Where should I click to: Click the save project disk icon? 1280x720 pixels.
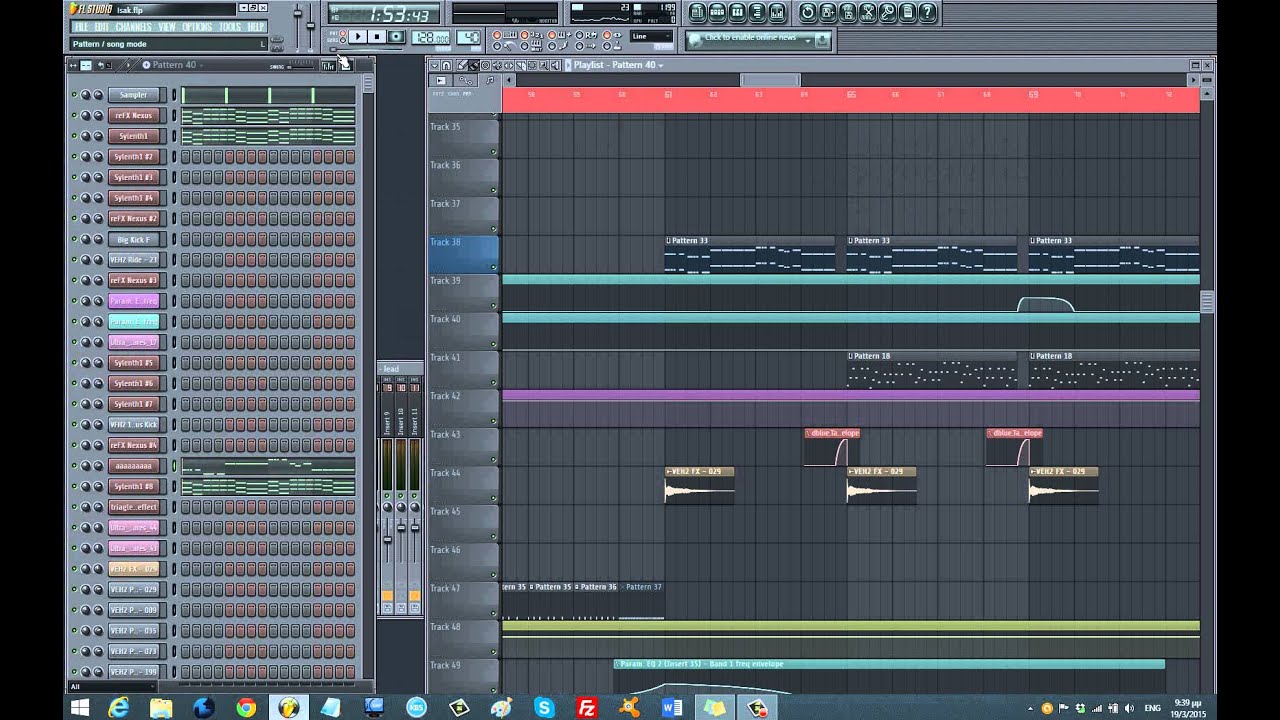click(x=847, y=13)
